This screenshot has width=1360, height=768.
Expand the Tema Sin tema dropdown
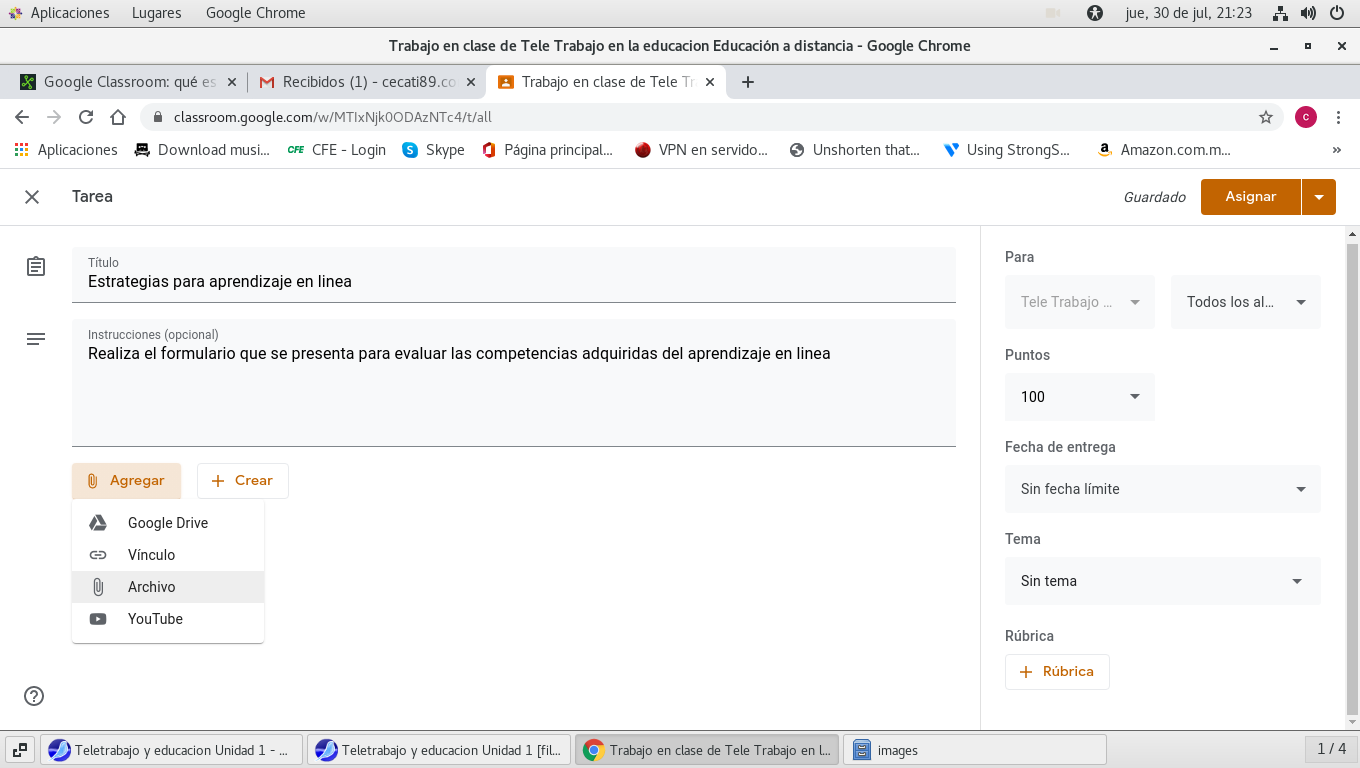(1162, 581)
